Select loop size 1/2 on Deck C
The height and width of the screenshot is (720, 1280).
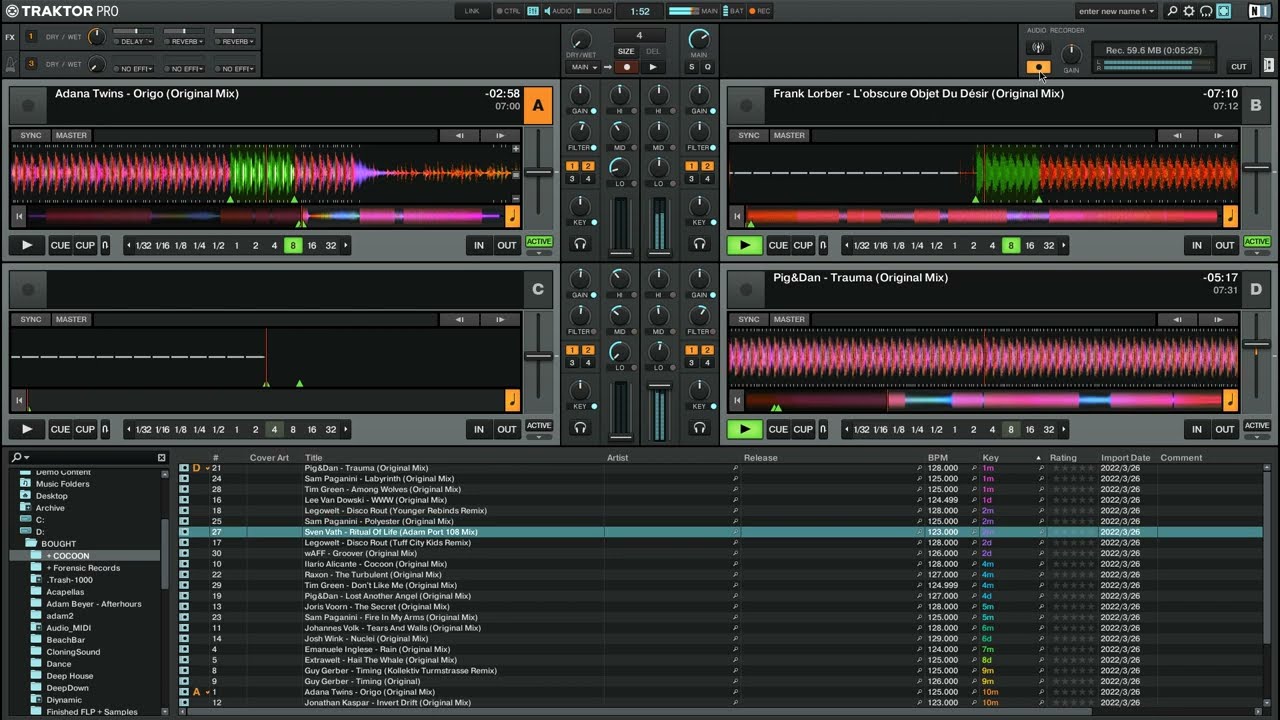coord(218,429)
